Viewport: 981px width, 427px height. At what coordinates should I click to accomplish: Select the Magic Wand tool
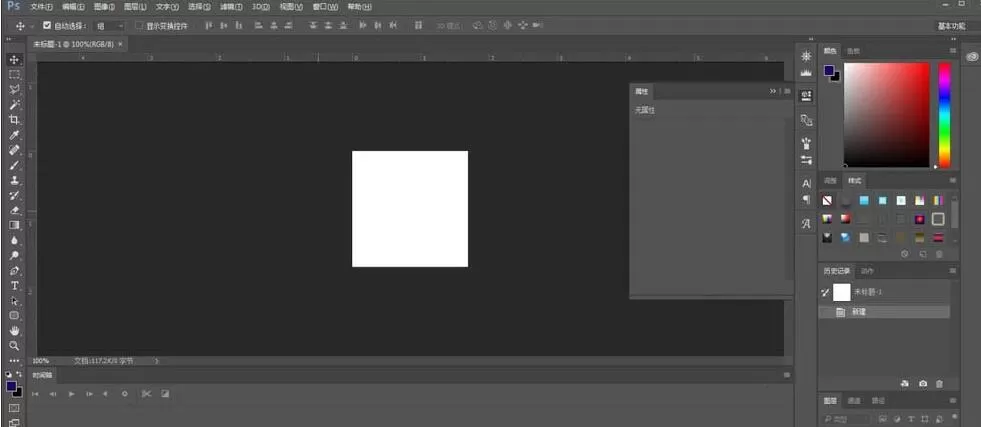pyautogui.click(x=14, y=104)
